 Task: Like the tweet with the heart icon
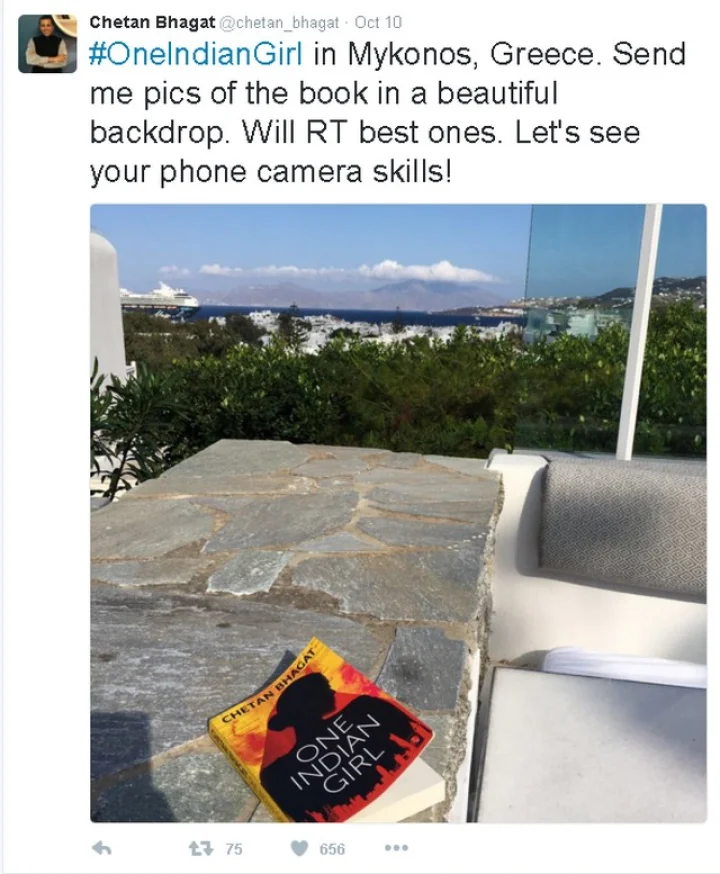tap(299, 848)
